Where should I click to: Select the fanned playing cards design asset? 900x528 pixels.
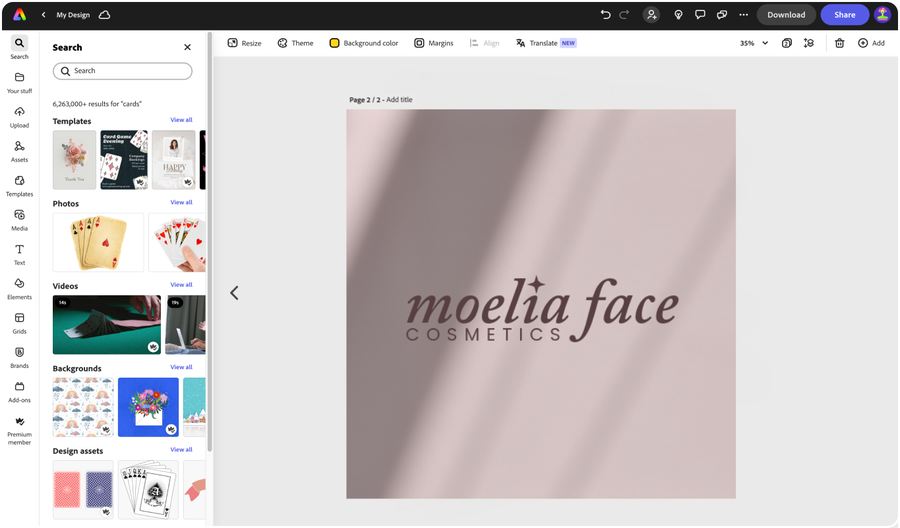point(148,490)
